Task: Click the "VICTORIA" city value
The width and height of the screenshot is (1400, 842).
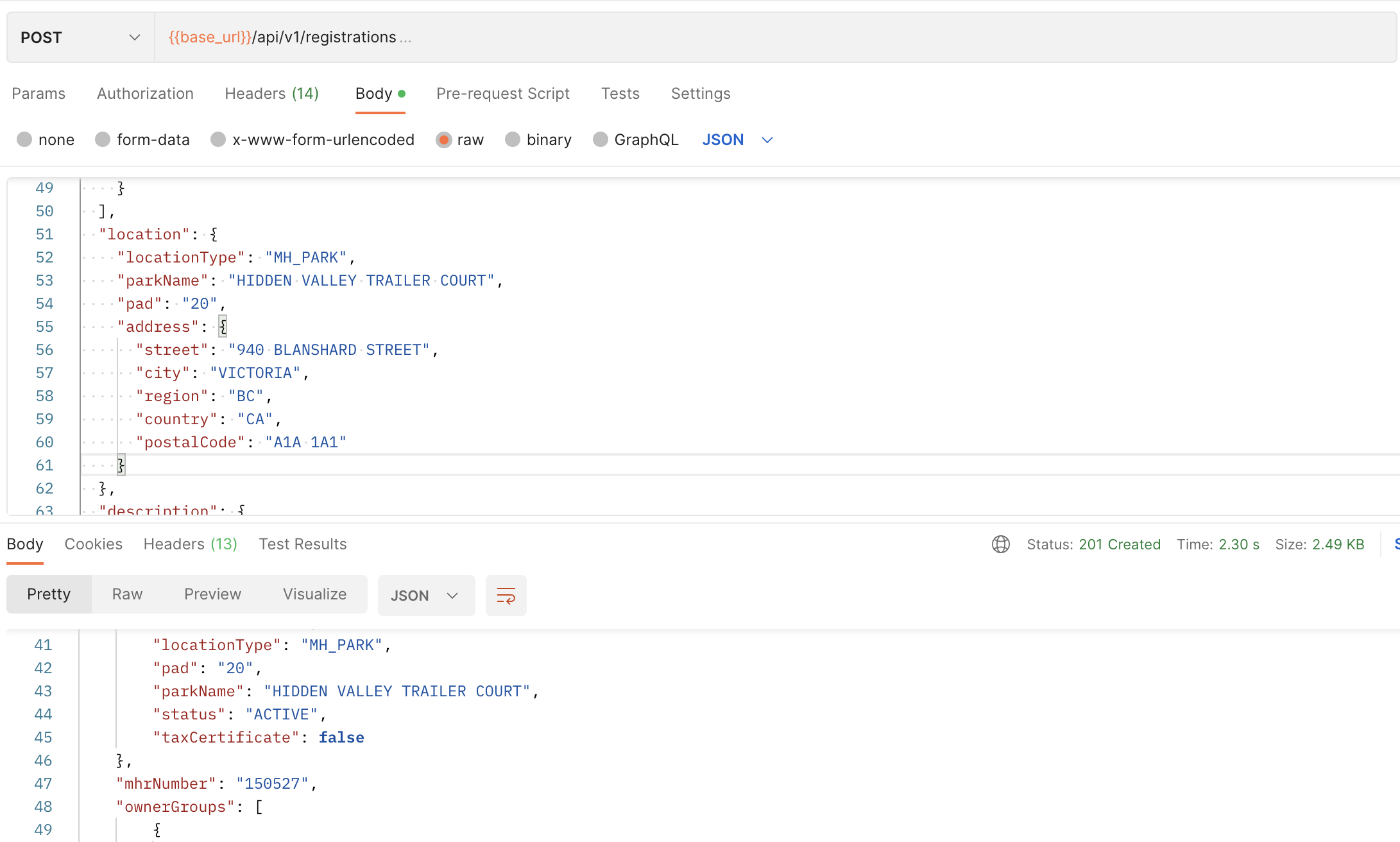Action: (x=255, y=373)
